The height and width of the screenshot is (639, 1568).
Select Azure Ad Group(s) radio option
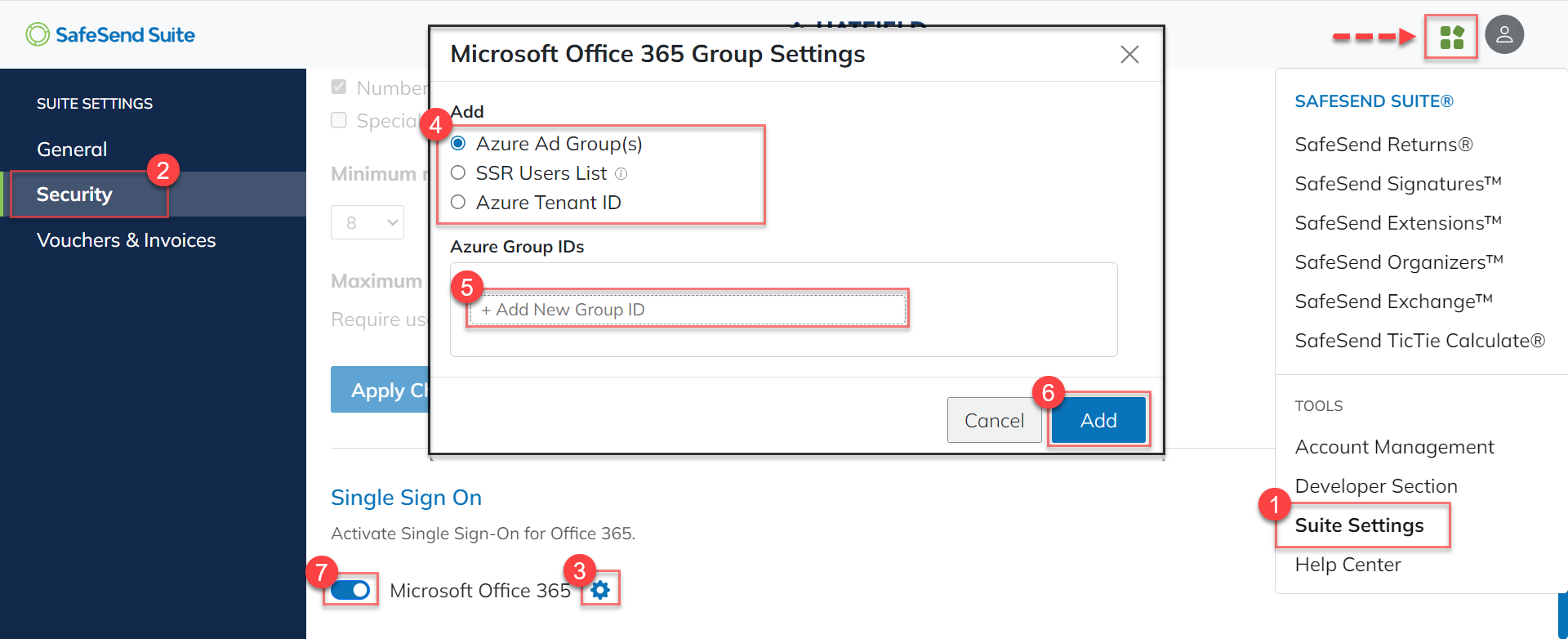(x=458, y=144)
